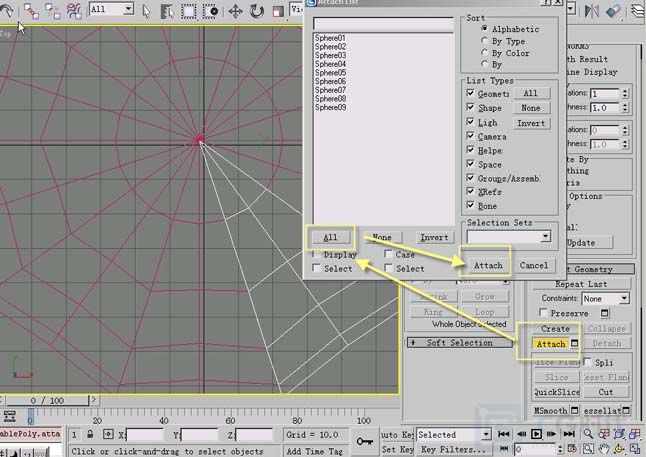The height and width of the screenshot is (457, 646).
Task: Click the Maximize Viewport toggle icon
Action: (635, 448)
